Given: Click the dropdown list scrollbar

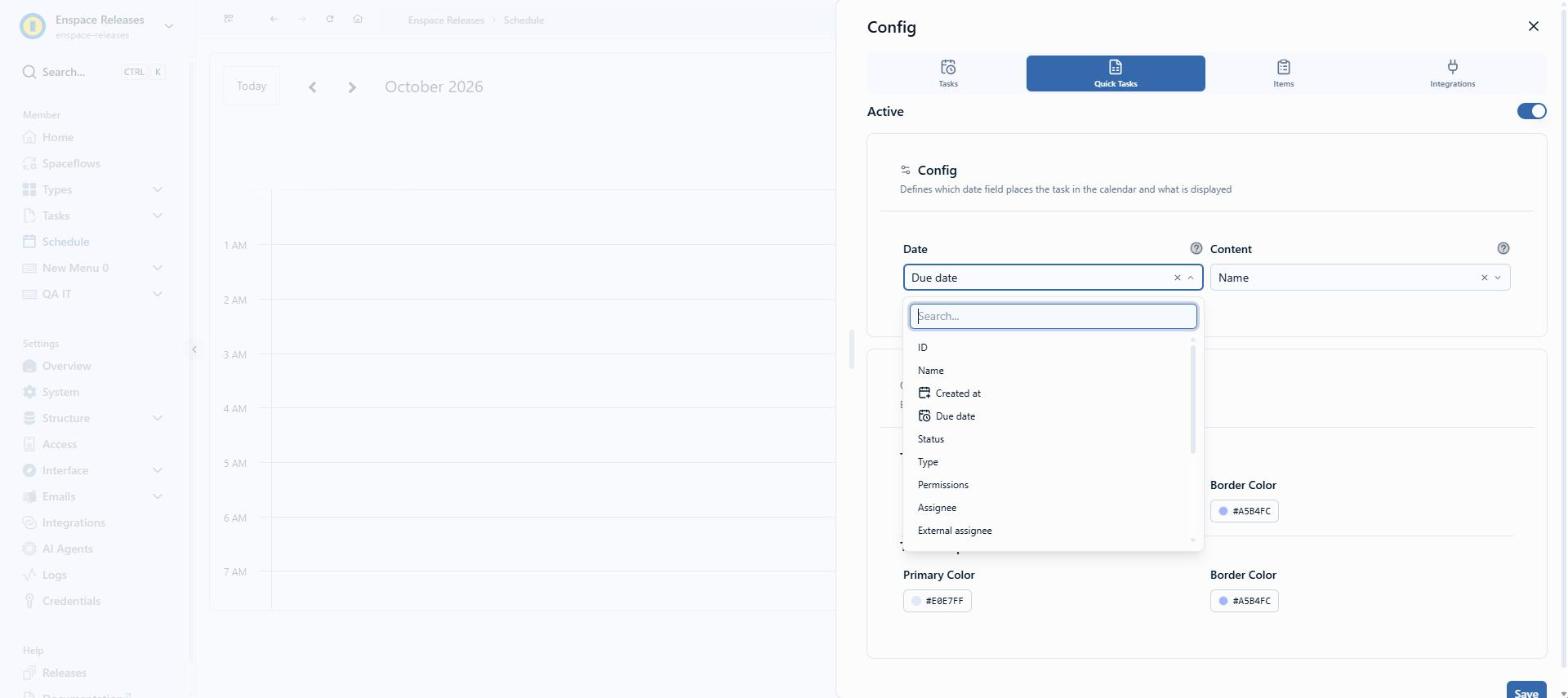Looking at the screenshot, I should [1193, 399].
